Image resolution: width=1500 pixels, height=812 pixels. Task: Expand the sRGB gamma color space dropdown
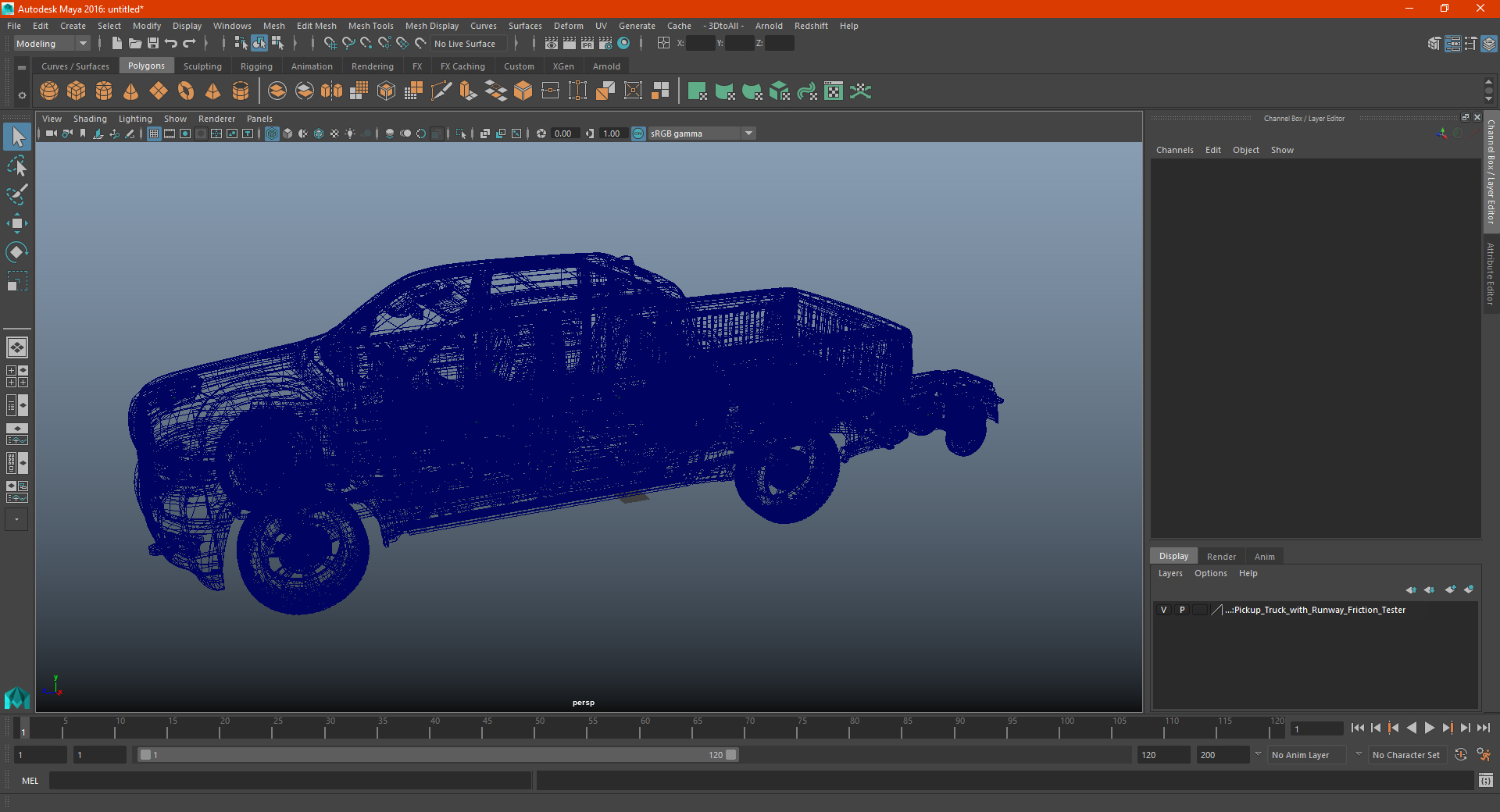tap(748, 134)
